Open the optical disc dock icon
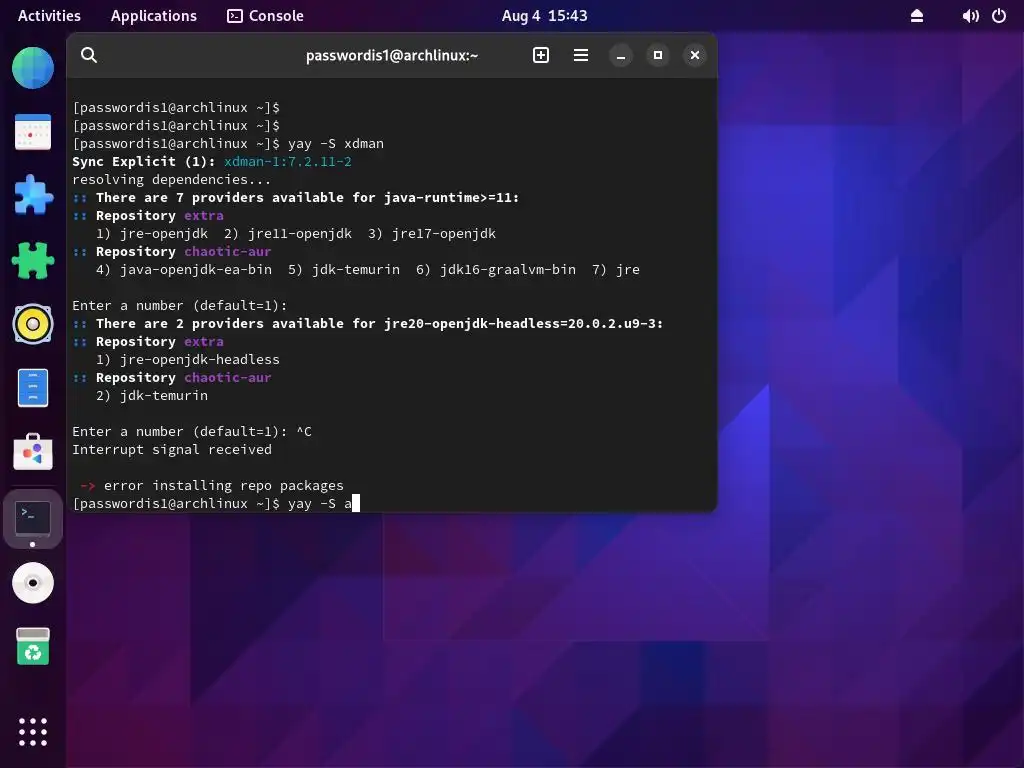Screen dimensions: 1024x768 point(33,583)
